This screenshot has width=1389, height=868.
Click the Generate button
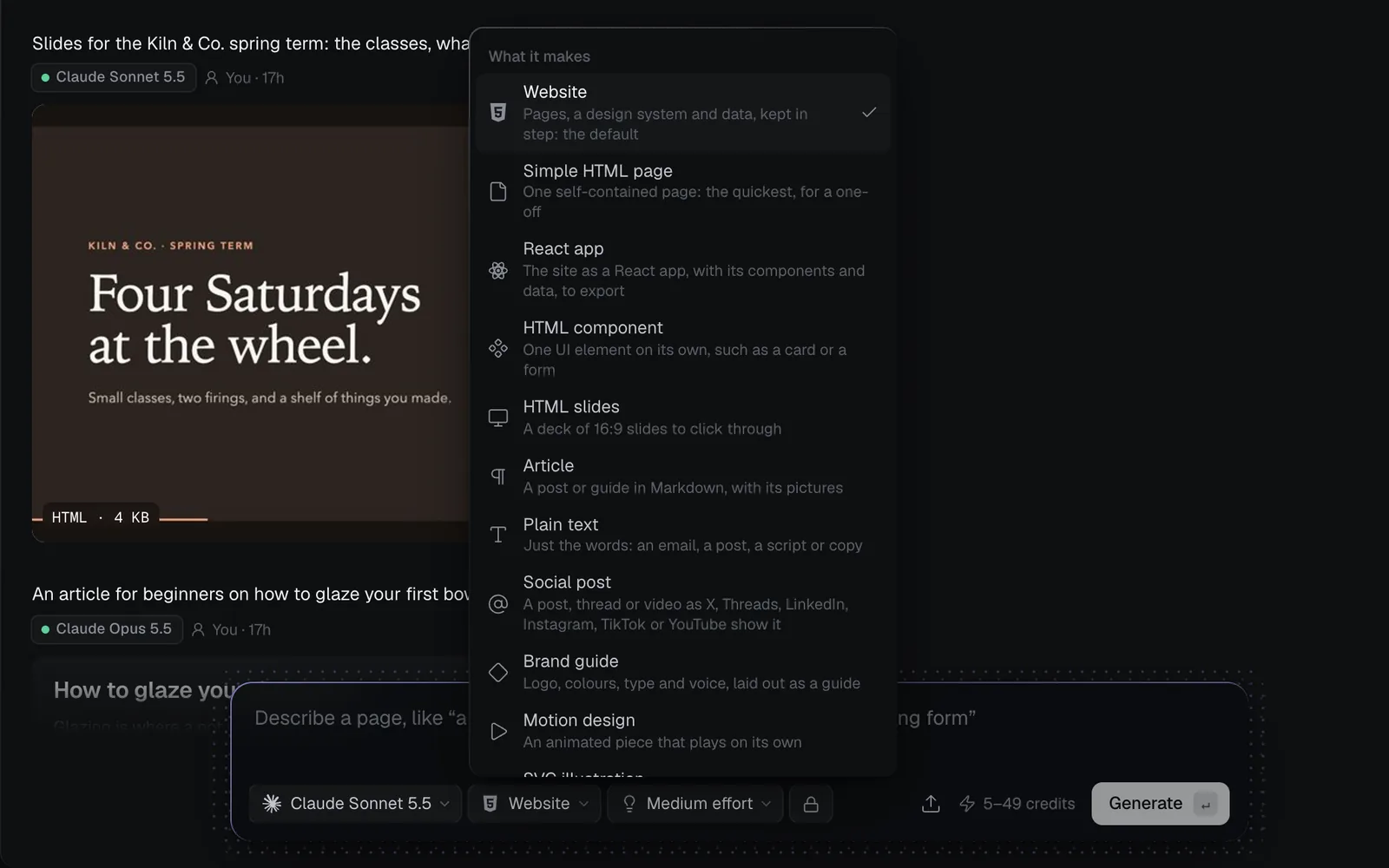(1160, 804)
